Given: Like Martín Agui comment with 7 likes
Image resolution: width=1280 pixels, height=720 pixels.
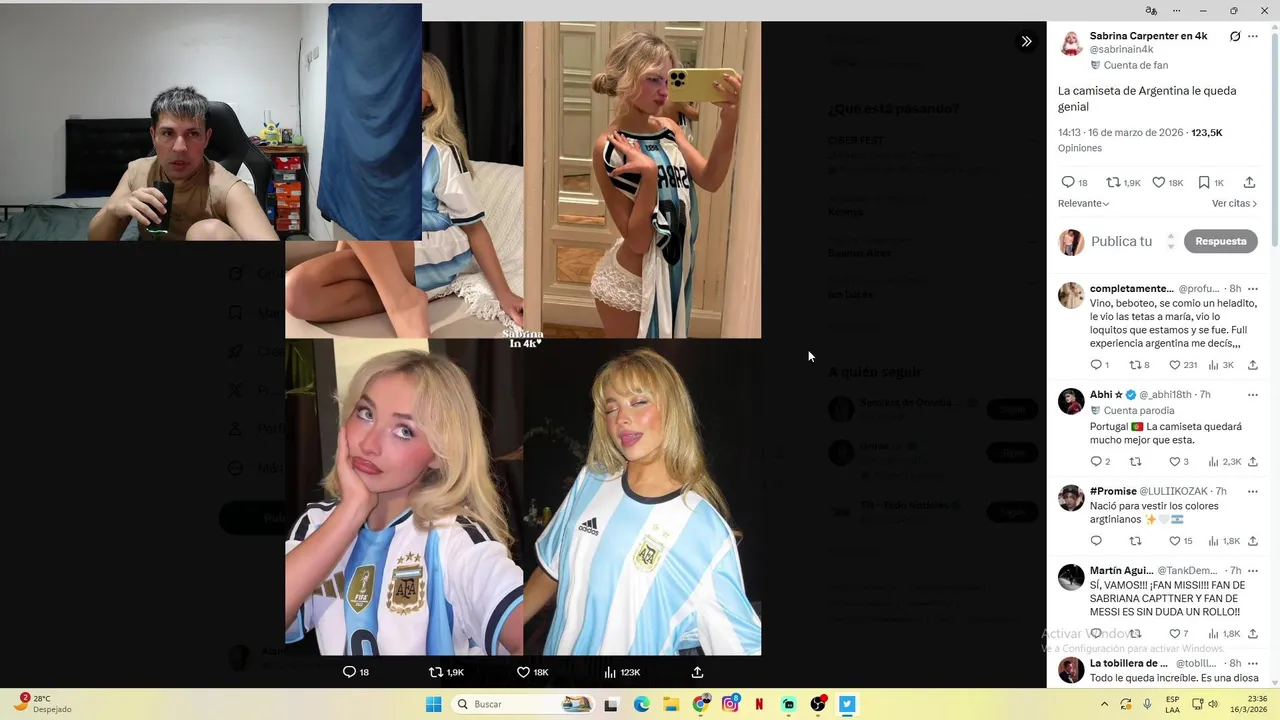Looking at the screenshot, I should 1179,634.
